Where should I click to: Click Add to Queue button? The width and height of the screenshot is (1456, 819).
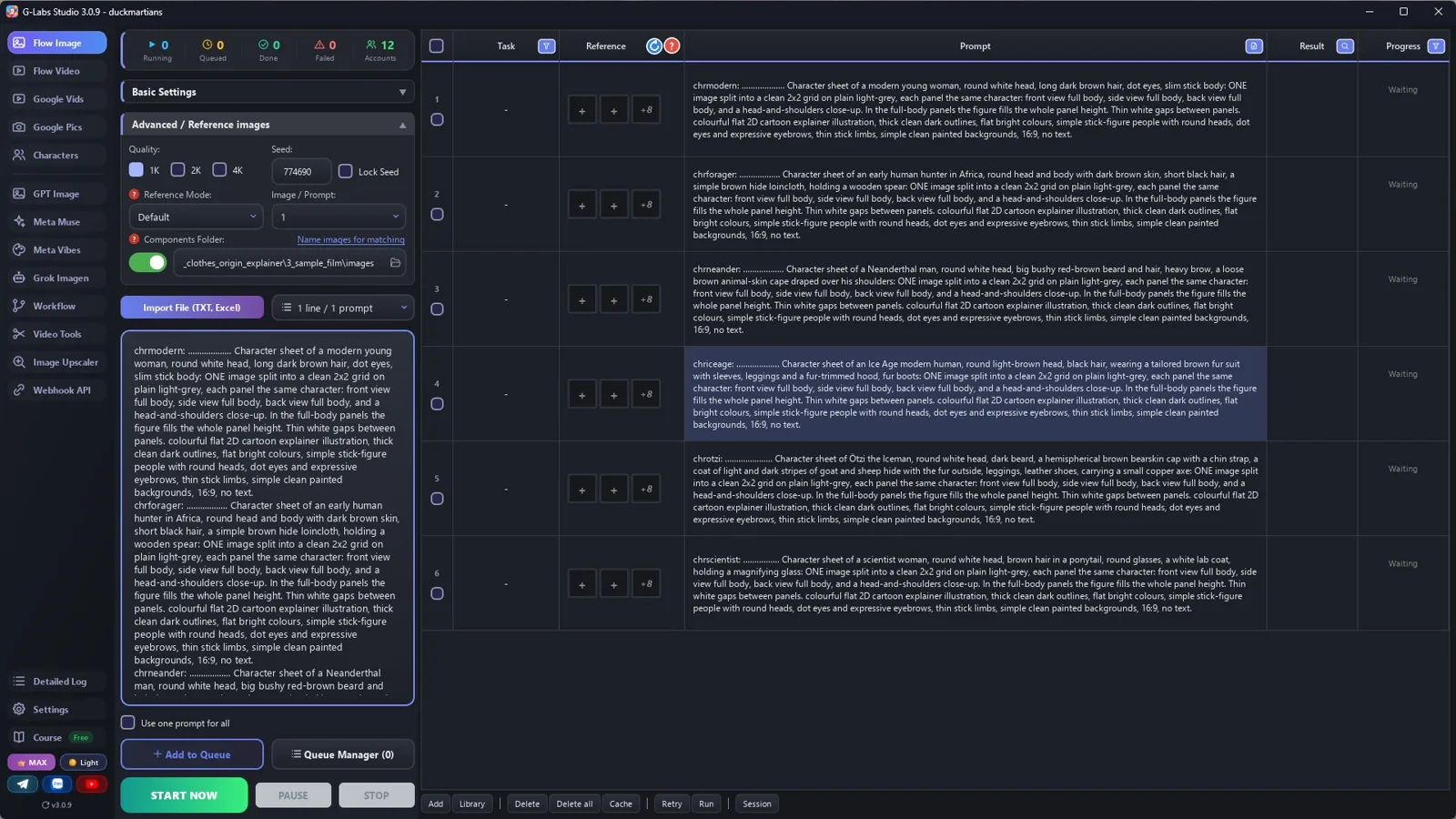(x=192, y=754)
